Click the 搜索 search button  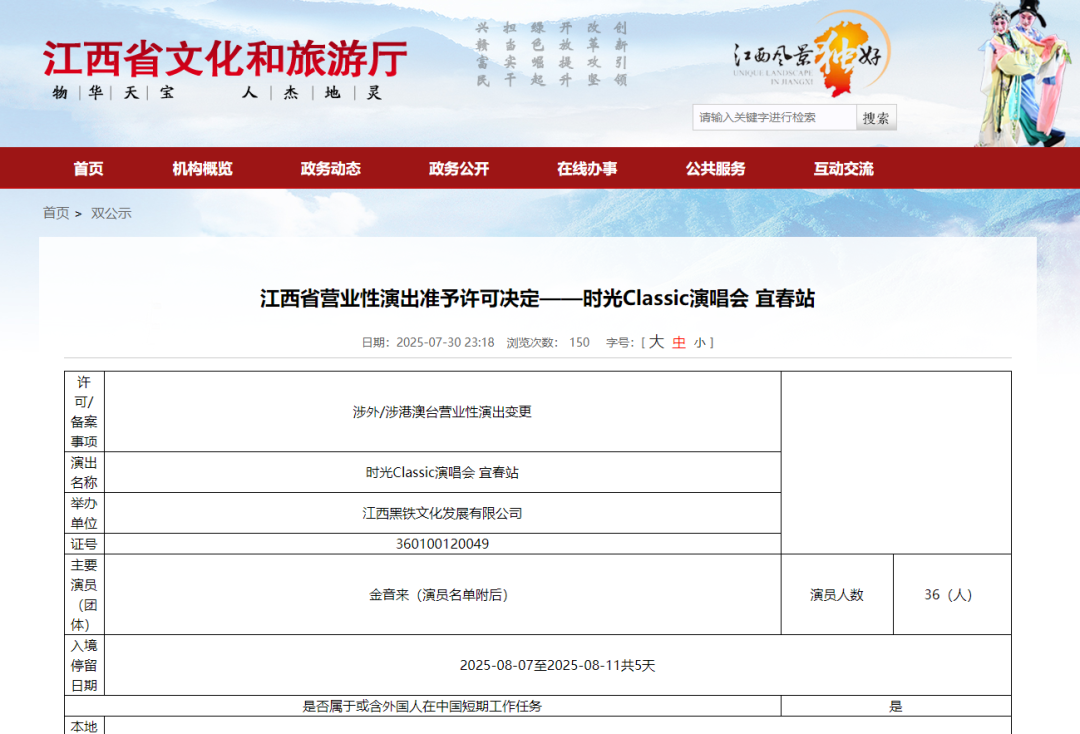pos(876,118)
